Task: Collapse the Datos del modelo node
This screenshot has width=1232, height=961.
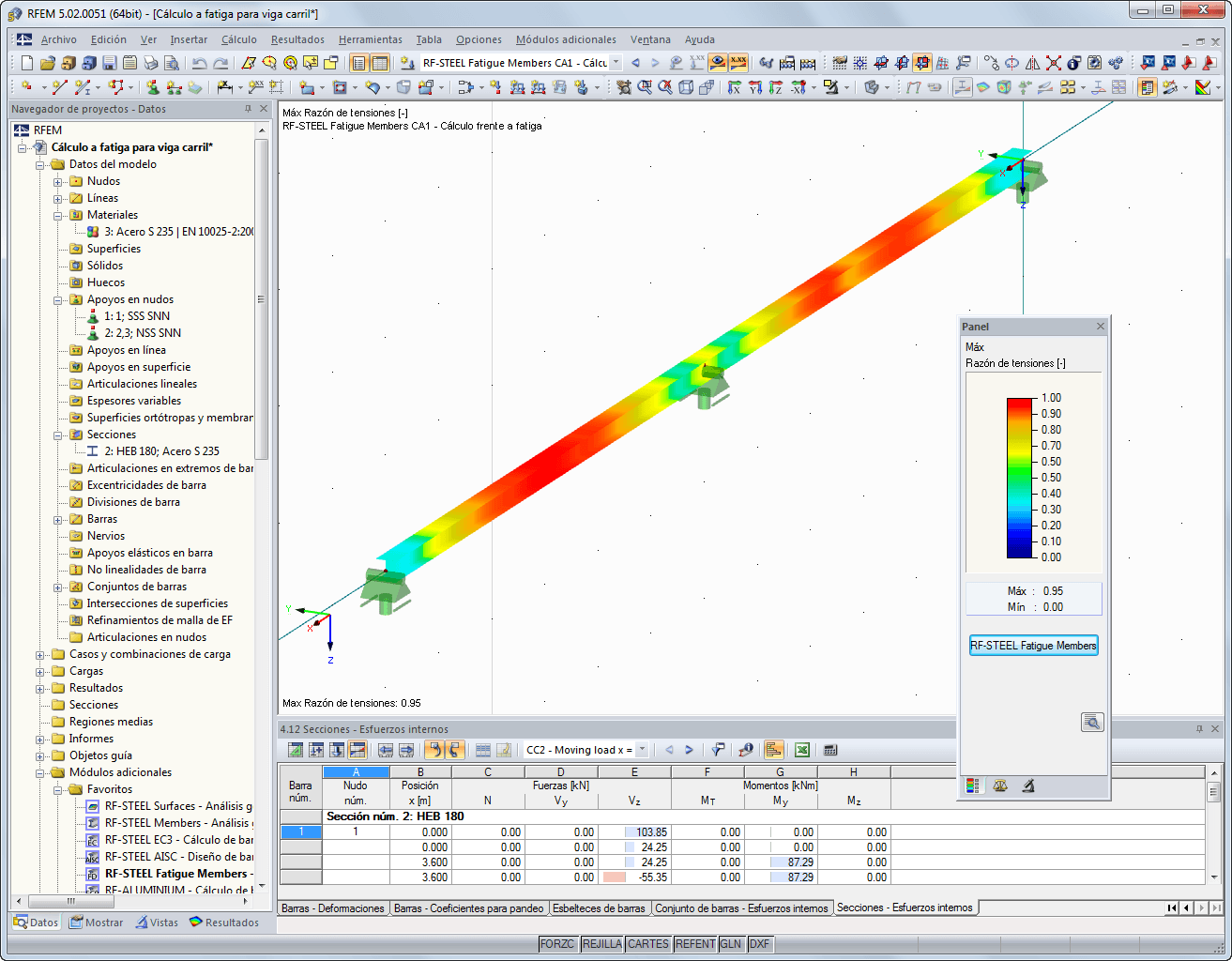Action: (x=40, y=164)
